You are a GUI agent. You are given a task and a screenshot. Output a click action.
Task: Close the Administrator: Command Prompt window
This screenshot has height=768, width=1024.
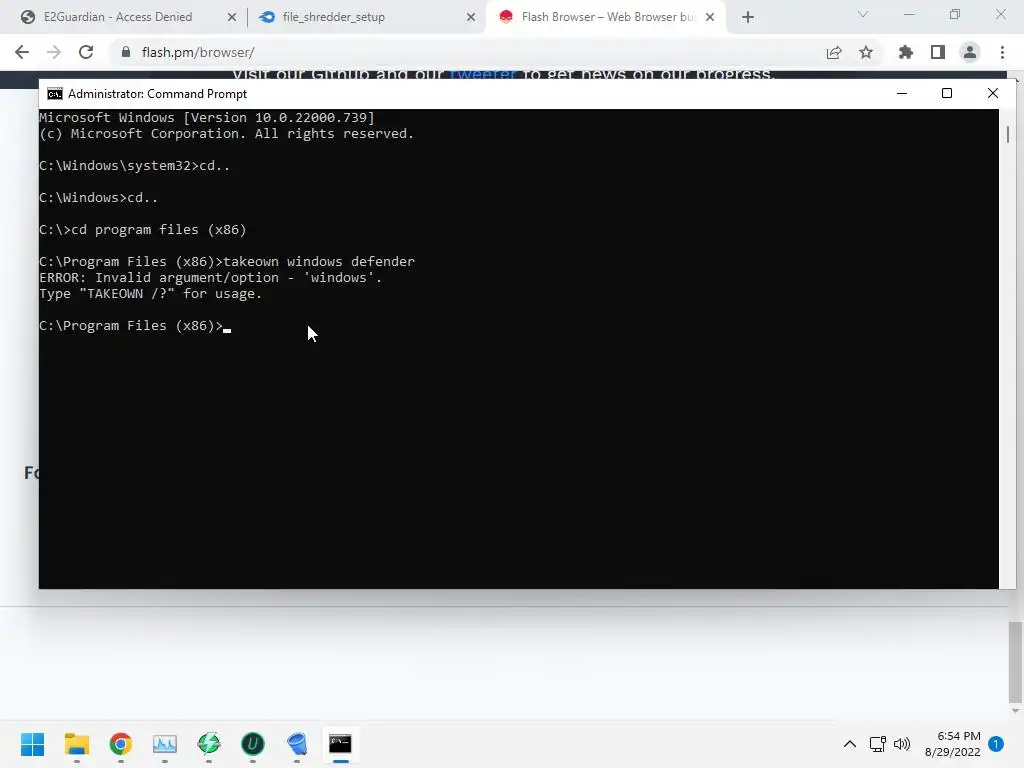993,93
